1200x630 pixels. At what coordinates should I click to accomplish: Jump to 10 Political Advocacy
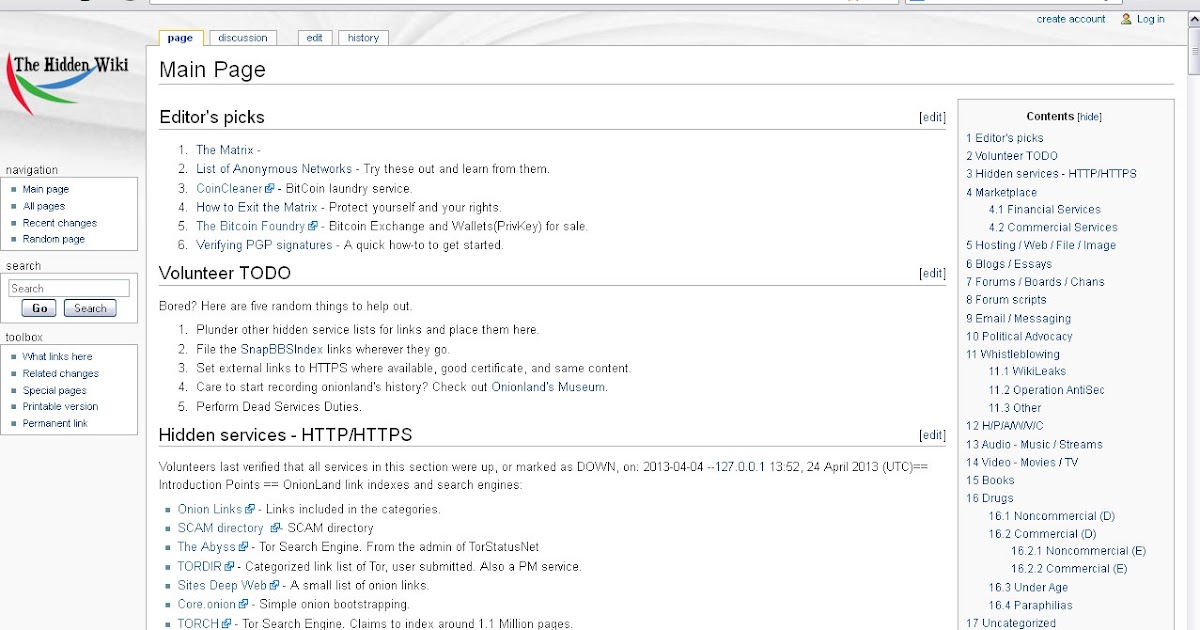(1019, 336)
